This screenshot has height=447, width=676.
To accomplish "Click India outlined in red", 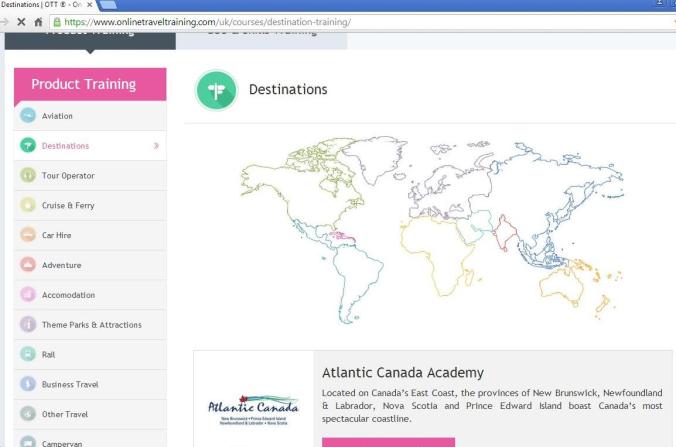I will 504,233.
